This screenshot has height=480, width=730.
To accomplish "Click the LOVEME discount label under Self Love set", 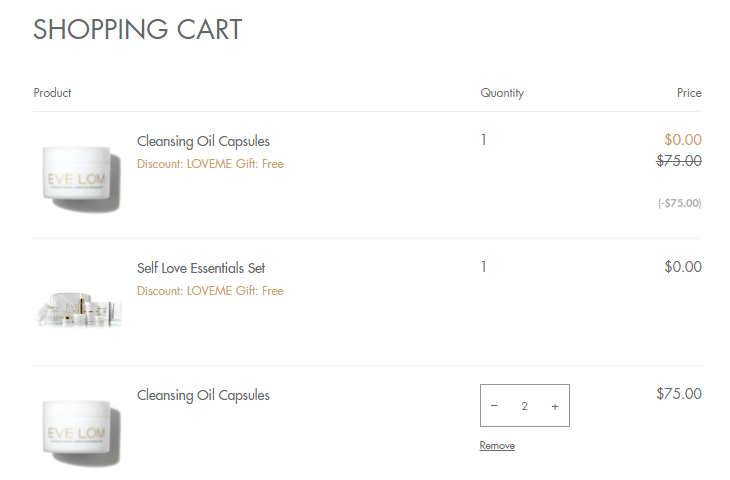I will pos(210,291).
